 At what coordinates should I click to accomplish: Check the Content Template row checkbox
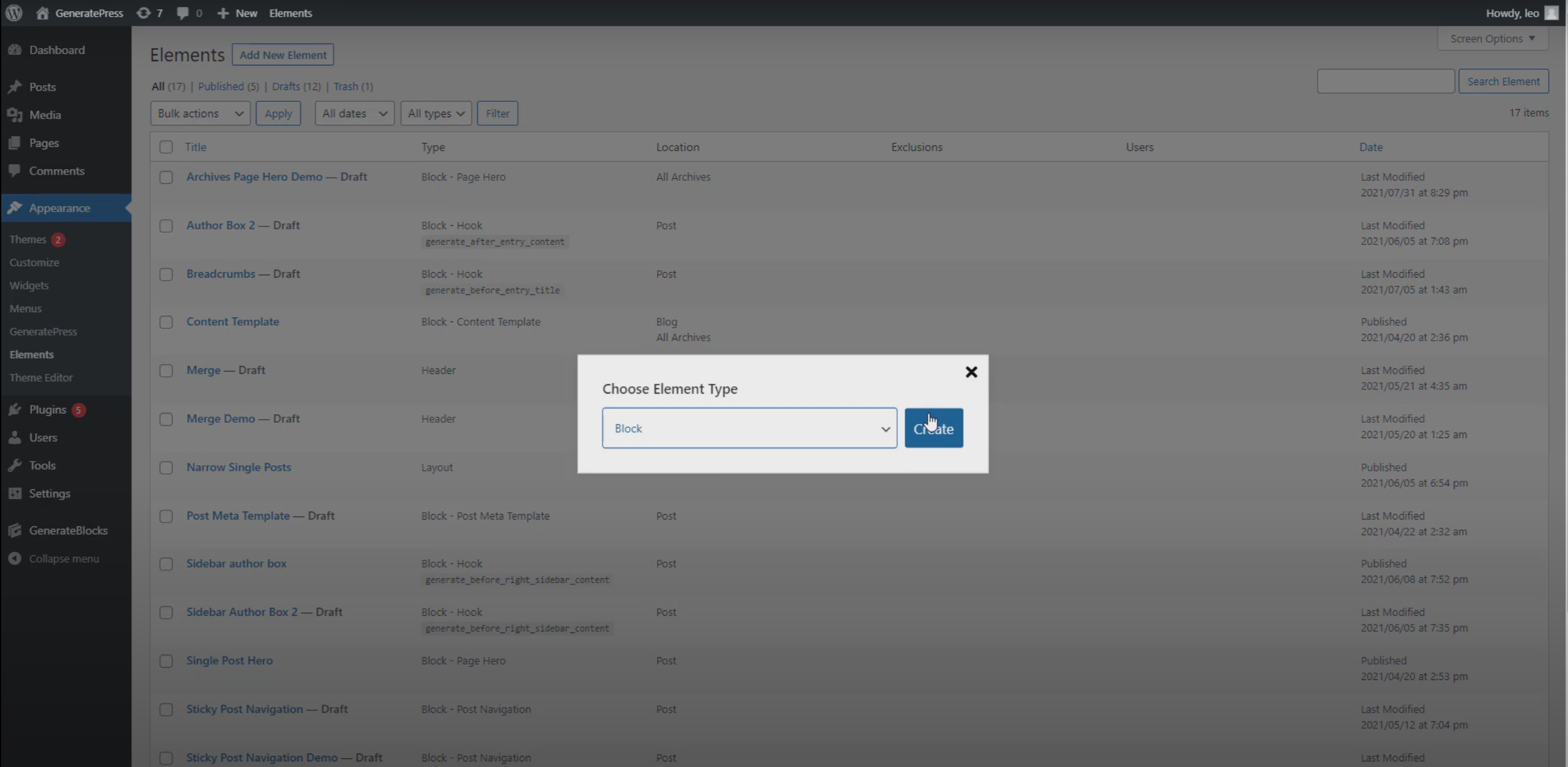(166, 323)
